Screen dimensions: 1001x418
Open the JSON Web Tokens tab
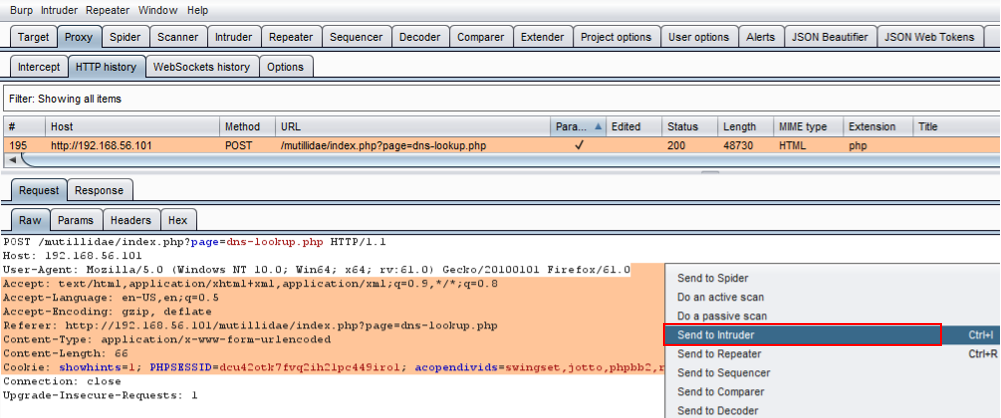[931, 37]
